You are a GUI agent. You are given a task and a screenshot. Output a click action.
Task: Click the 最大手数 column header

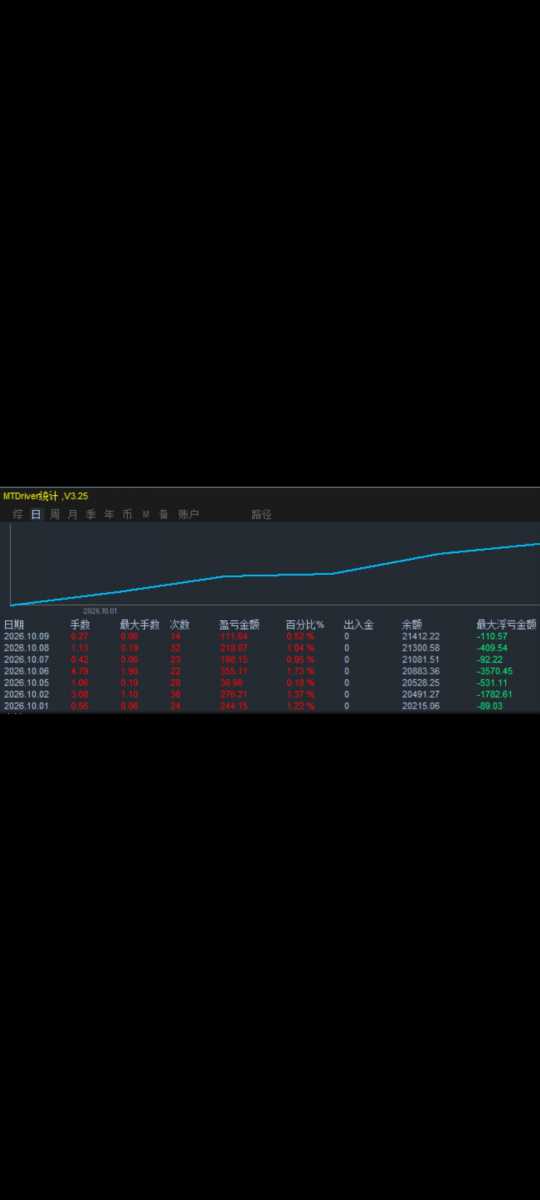(x=139, y=624)
